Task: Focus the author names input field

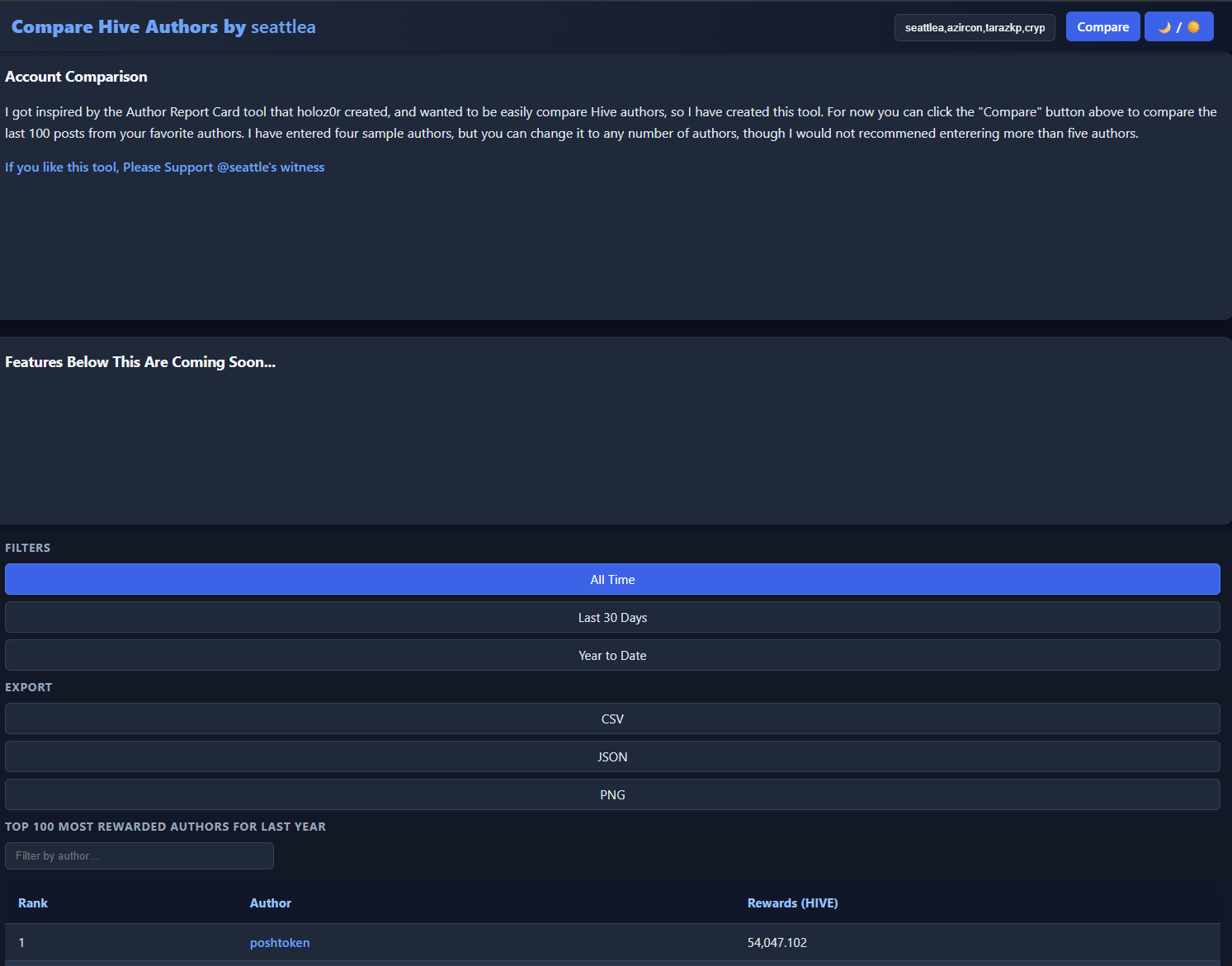Action: click(975, 27)
